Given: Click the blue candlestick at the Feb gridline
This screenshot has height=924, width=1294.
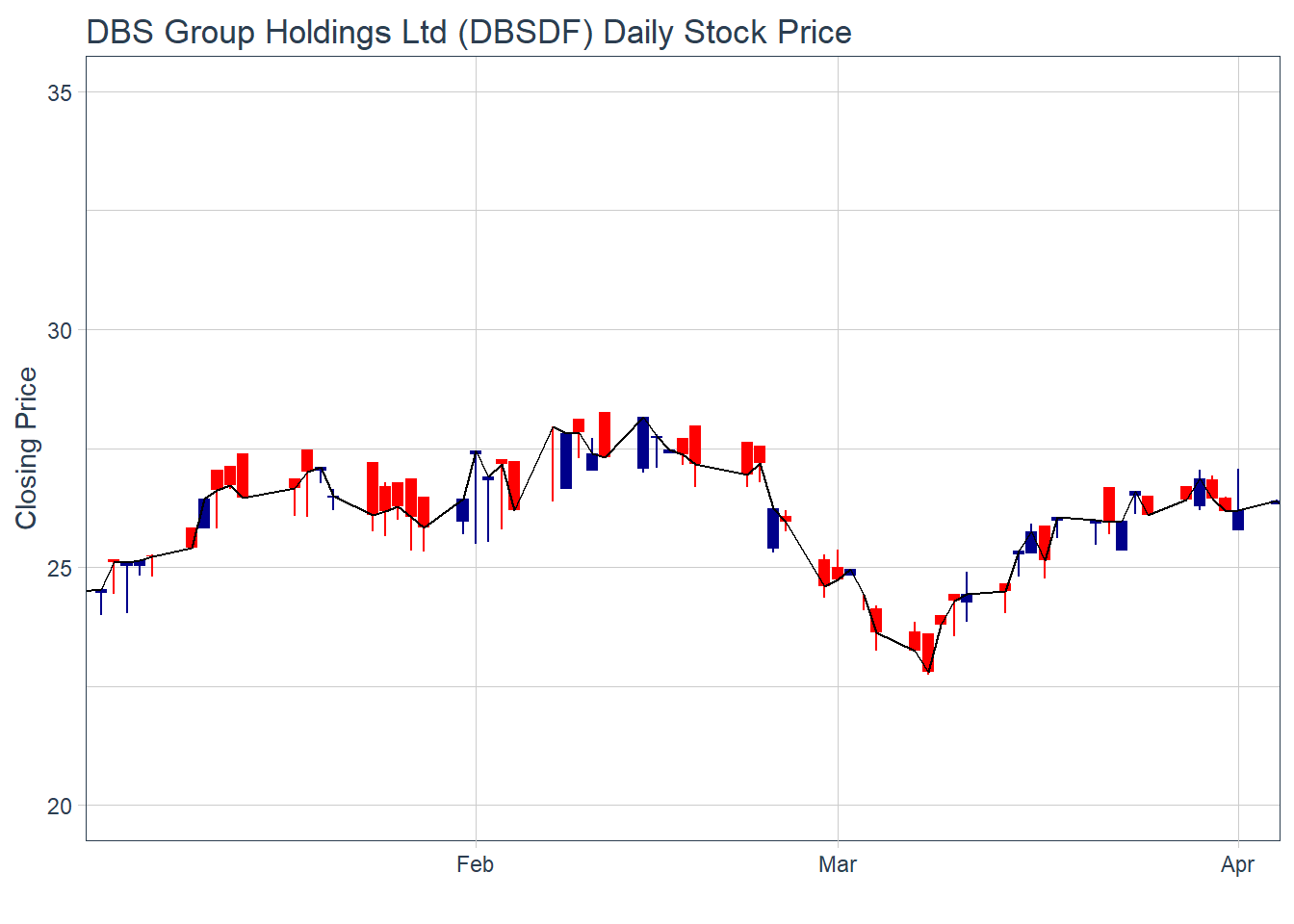Looking at the screenshot, I should [x=476, y=452].
